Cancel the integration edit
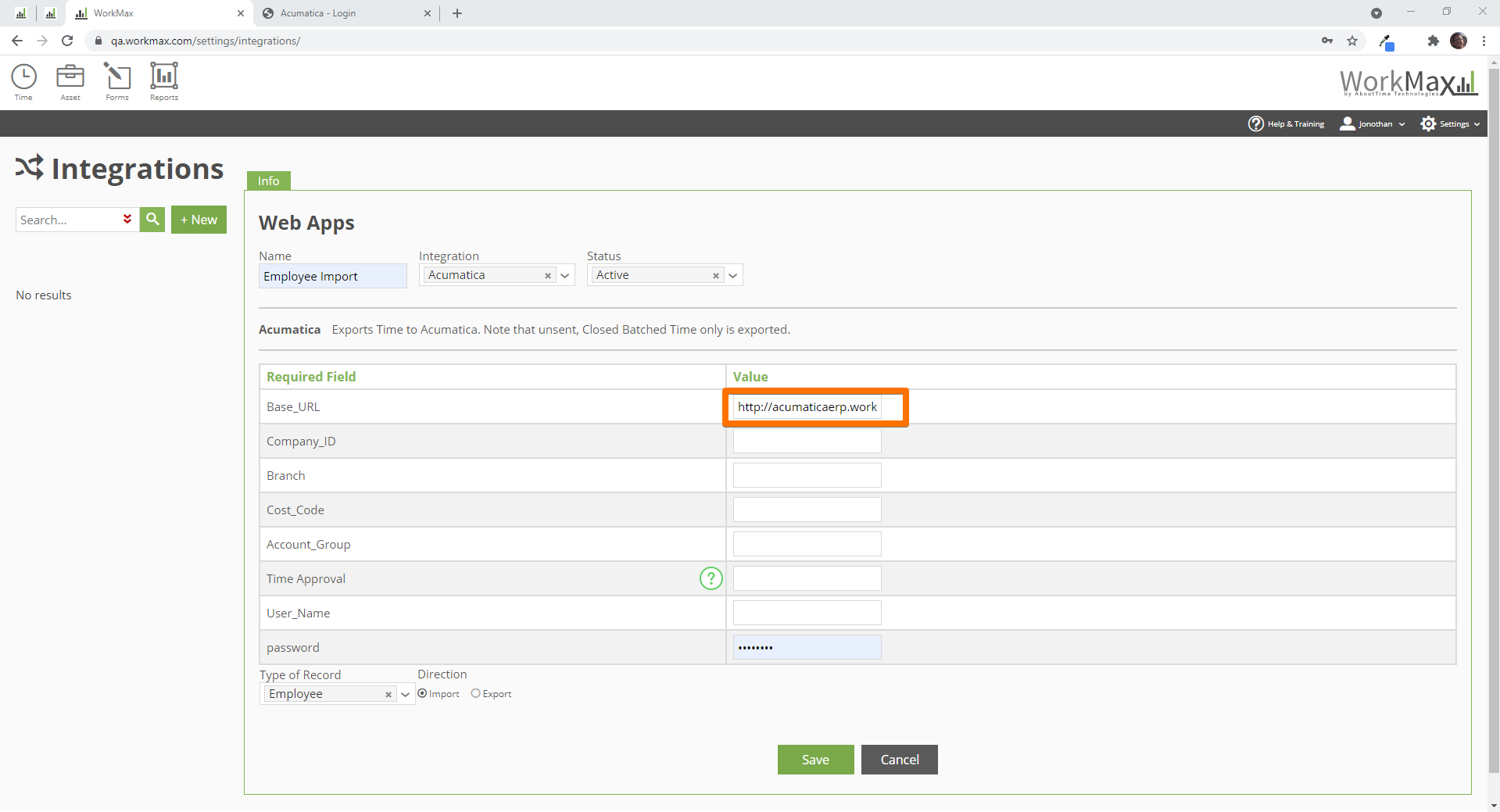 tap(900, 760)
